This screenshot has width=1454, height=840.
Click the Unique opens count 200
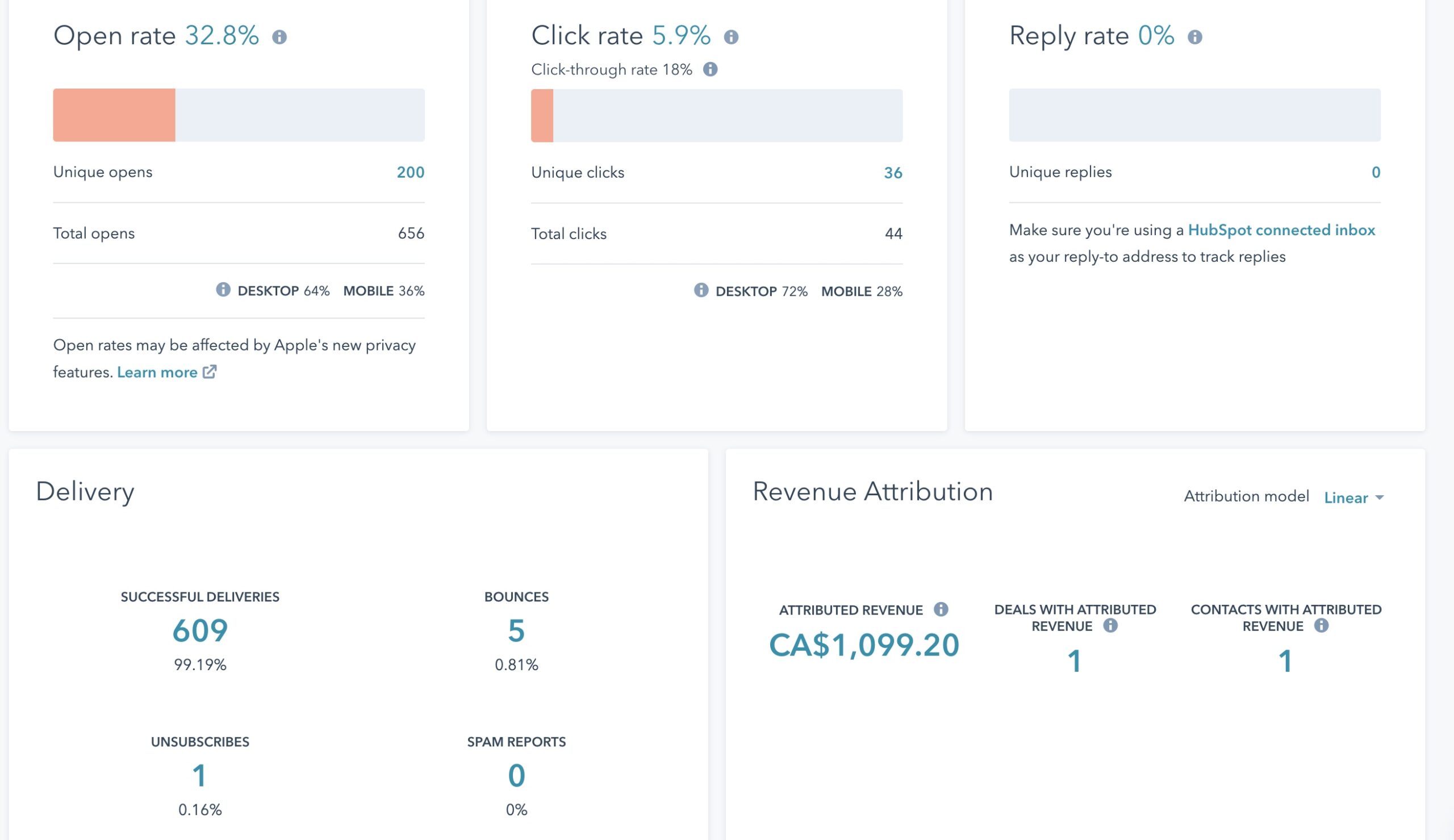[x=410, y=172]
